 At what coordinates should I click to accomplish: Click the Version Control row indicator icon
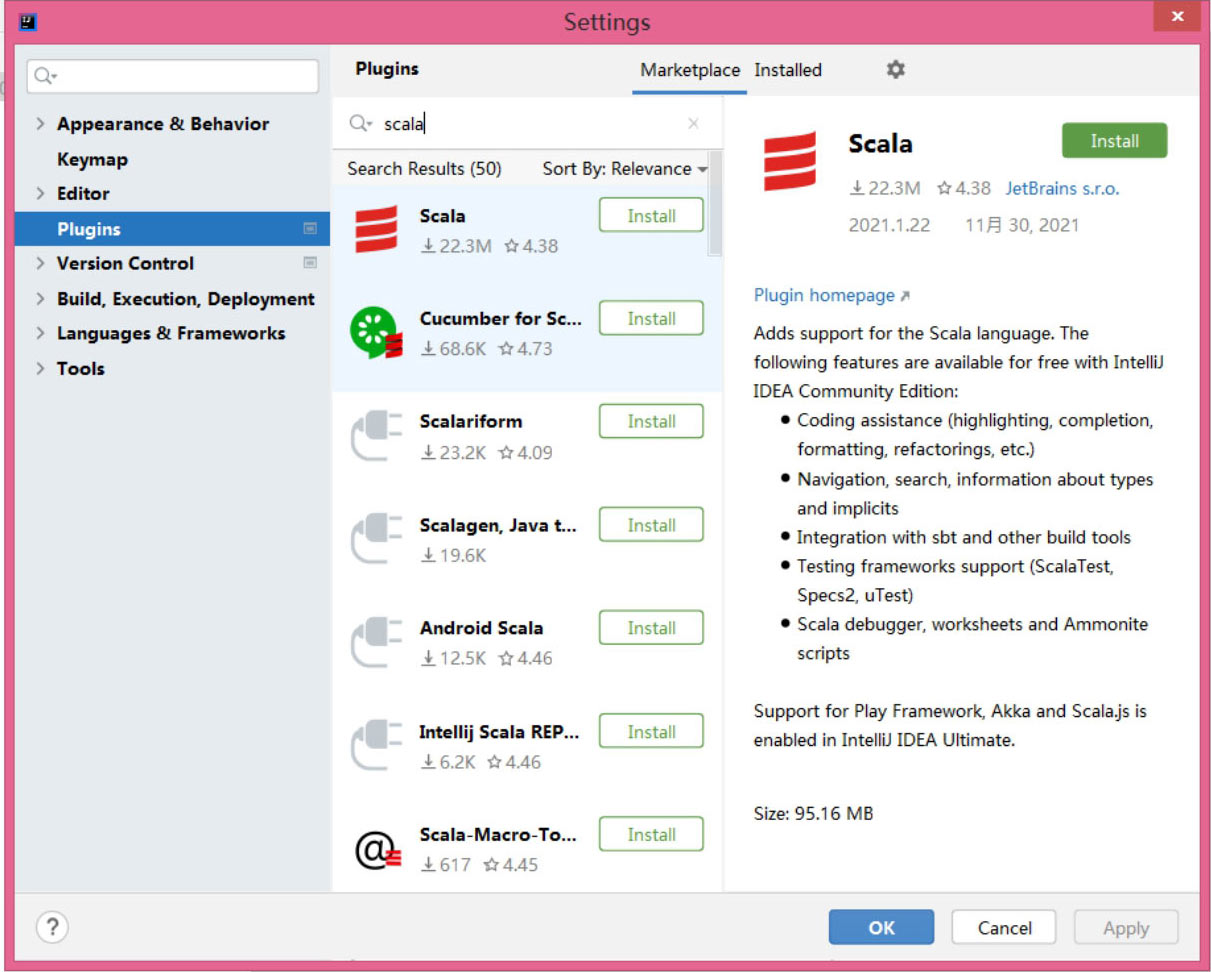coord(310,263)
